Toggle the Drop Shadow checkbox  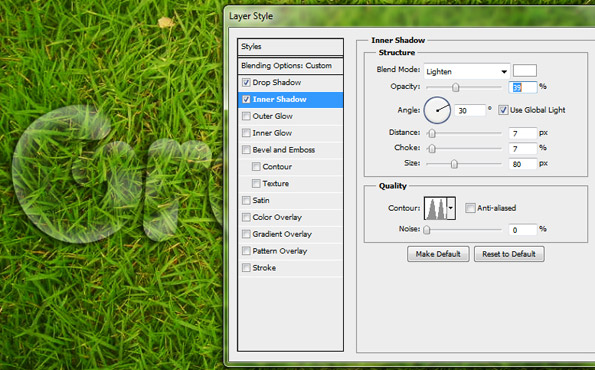(246, 82)
